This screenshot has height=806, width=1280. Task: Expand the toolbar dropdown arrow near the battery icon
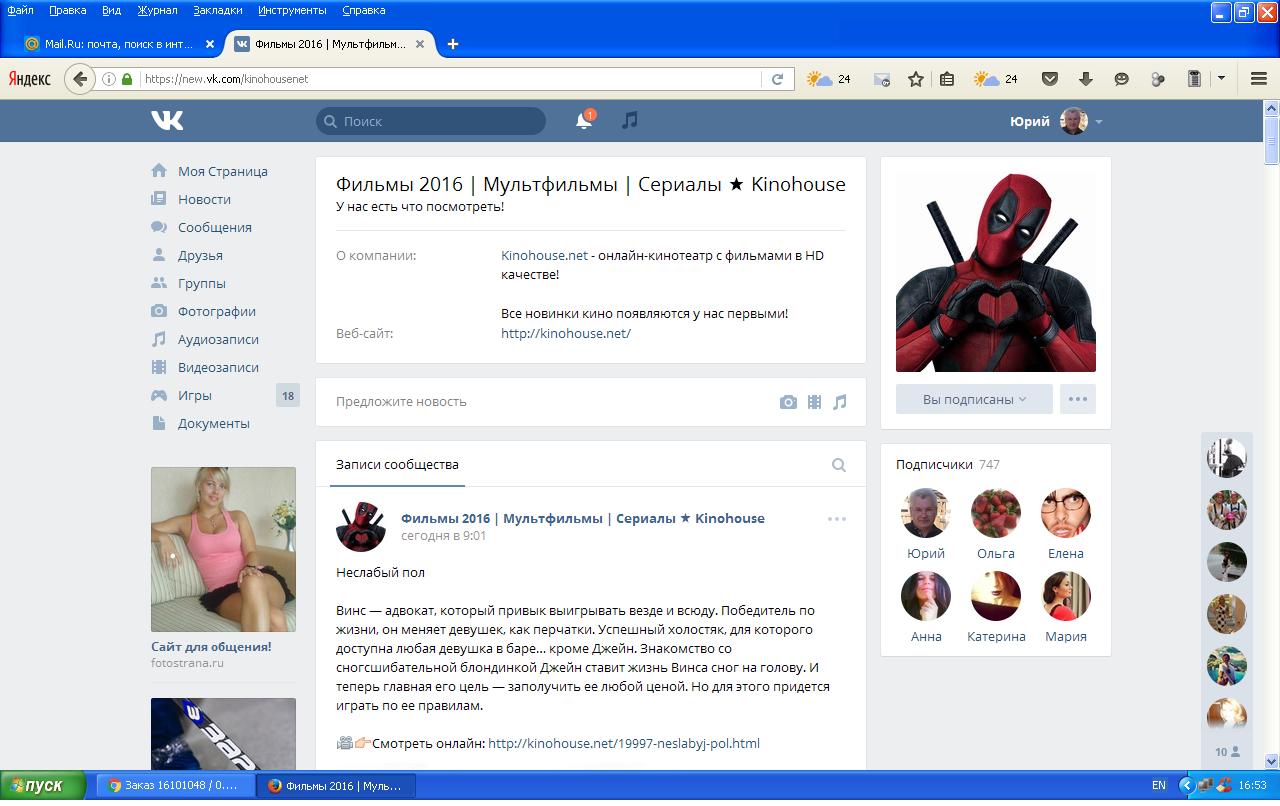point(1221,79)
